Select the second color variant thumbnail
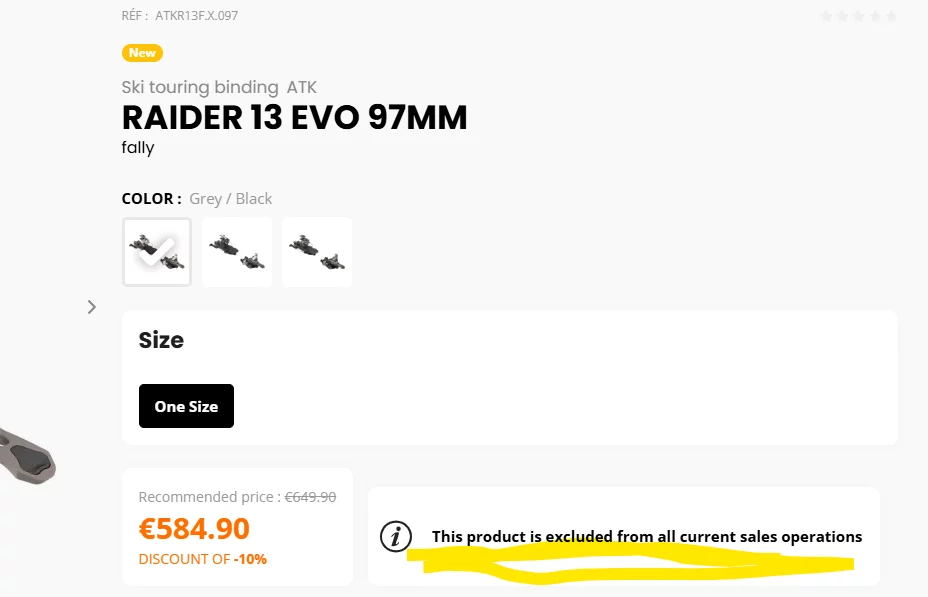928x597 pixels. pyautogui.click(x=237, y=252)
